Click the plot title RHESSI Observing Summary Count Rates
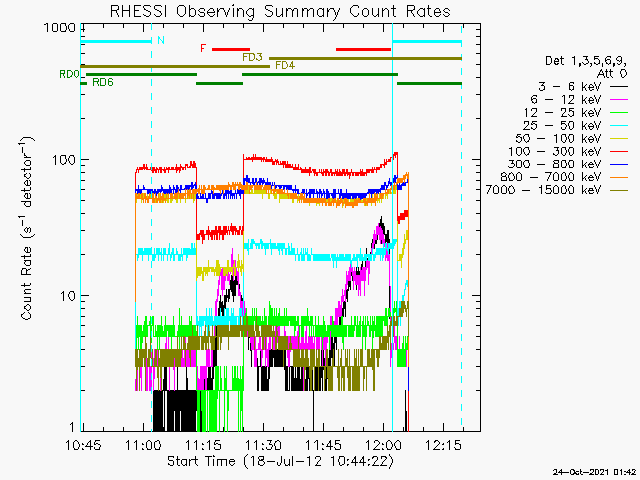Screen dimensions: 640x480 pyautogui.click(x=280, y=11)
